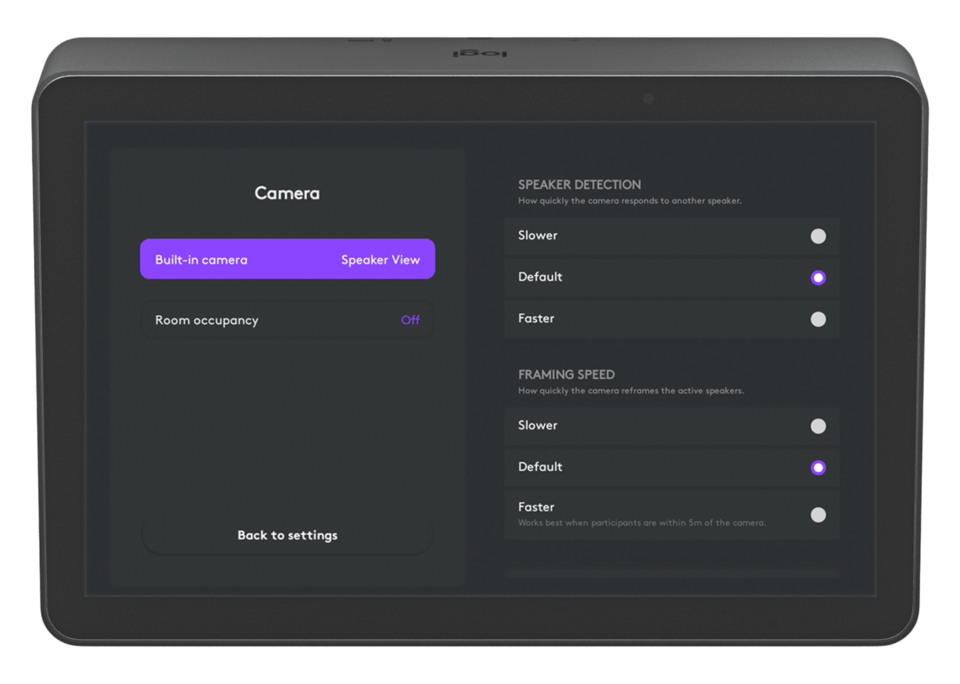The image size is (960, 684).
Task: Click the SPEAKER DETECTION section heading
Action: click(x=579, y=185)
